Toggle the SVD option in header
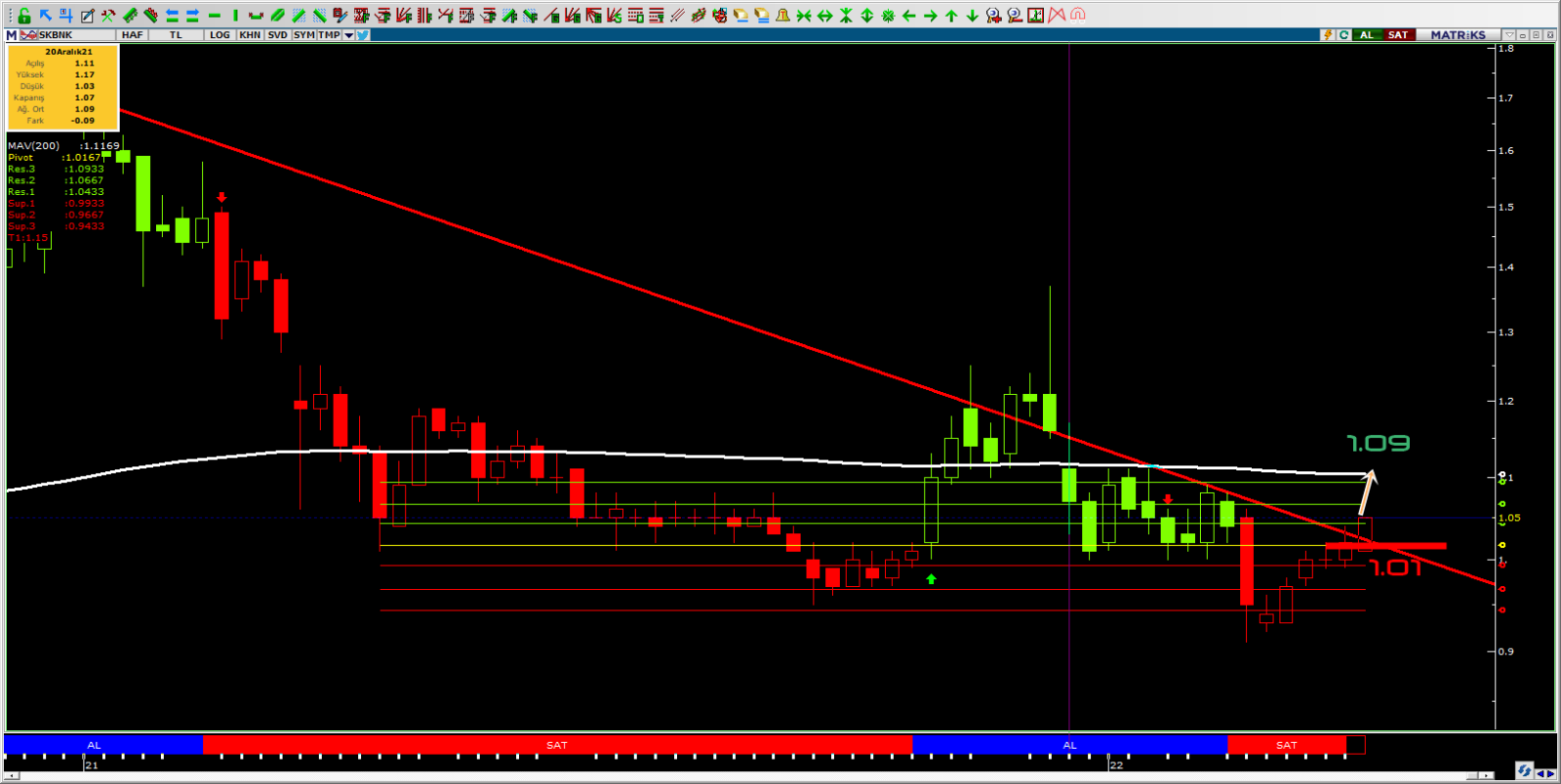Image resolution: width=1561 pixels, height=784 pixels. tap(277, 35)
